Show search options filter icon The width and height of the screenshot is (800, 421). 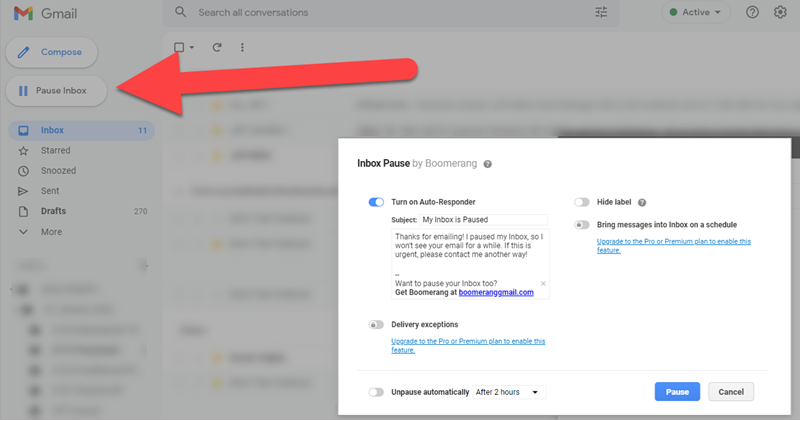coord(601,12)
